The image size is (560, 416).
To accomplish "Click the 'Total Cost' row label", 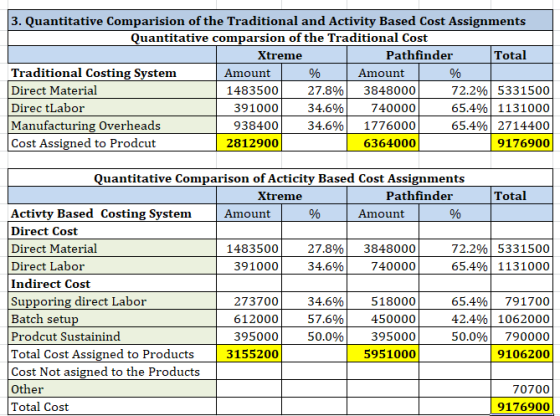I will coord(112,406).
